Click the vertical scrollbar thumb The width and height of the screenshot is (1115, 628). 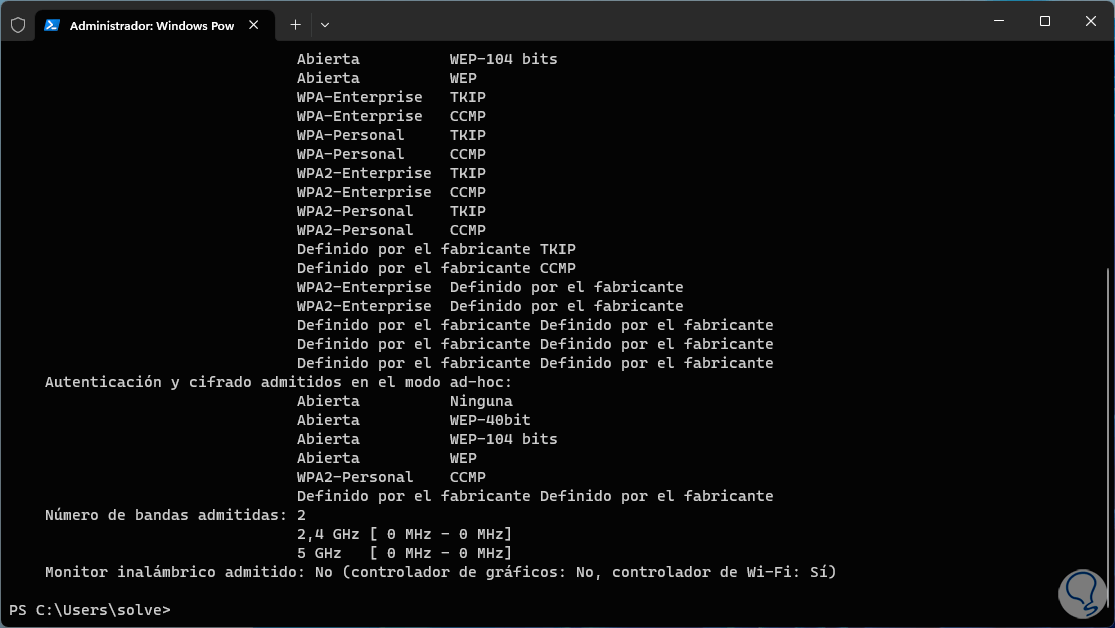[x=1108, y=430]
